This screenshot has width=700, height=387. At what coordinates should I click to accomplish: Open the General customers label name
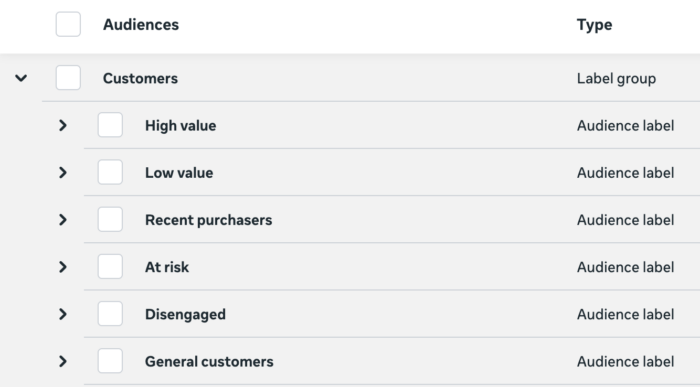[209, 362]
